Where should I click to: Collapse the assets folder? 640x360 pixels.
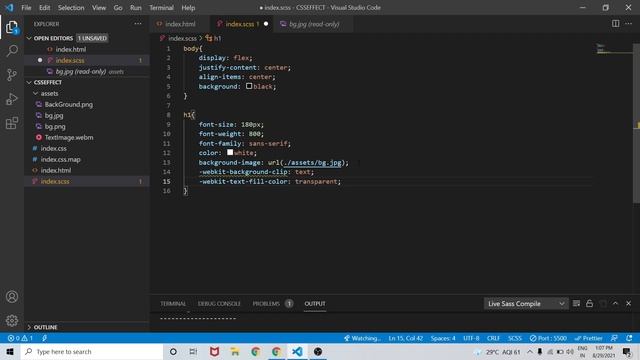tap(36, 93)
